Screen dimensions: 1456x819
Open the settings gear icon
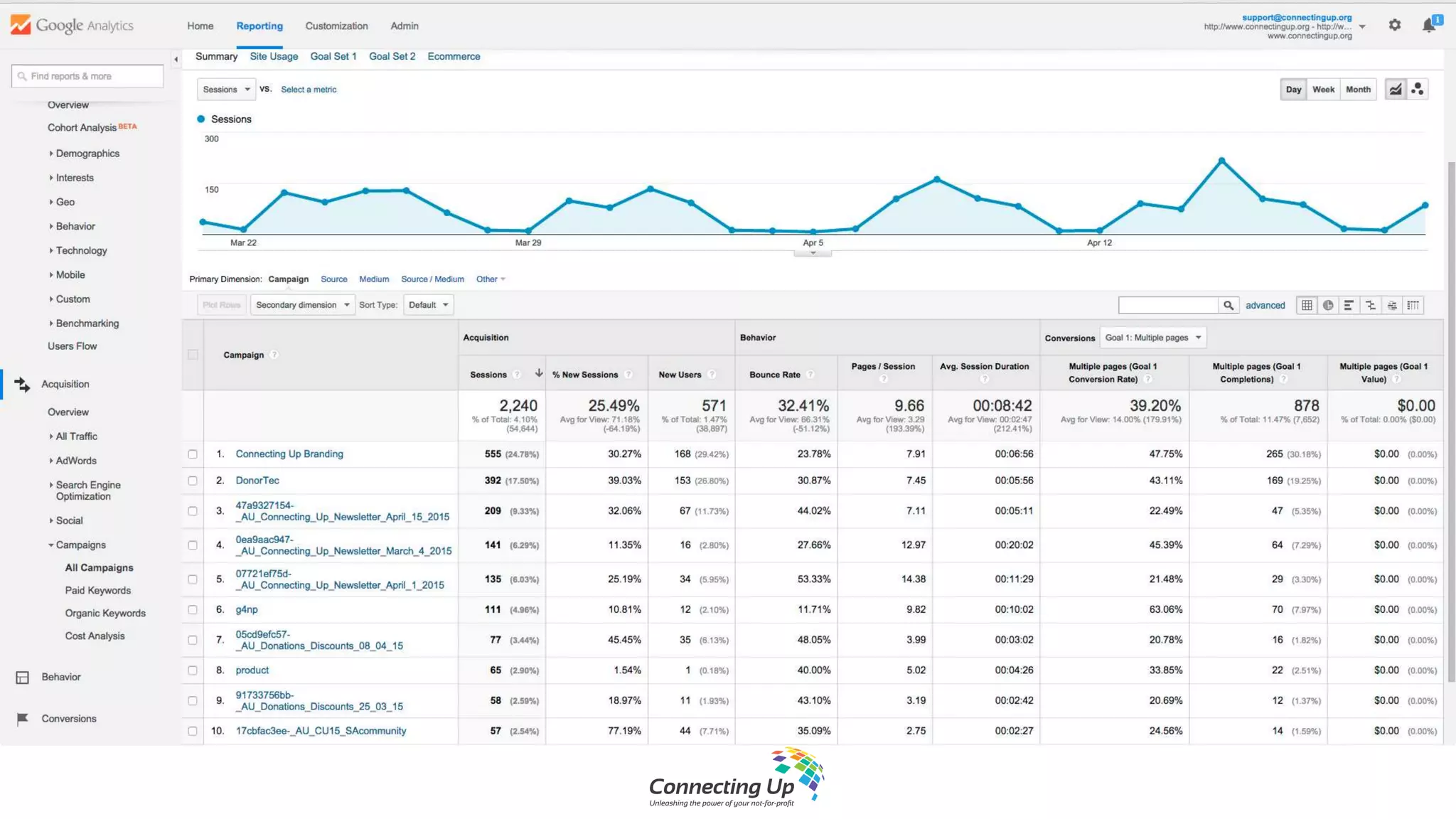(x=1395, y=25)
